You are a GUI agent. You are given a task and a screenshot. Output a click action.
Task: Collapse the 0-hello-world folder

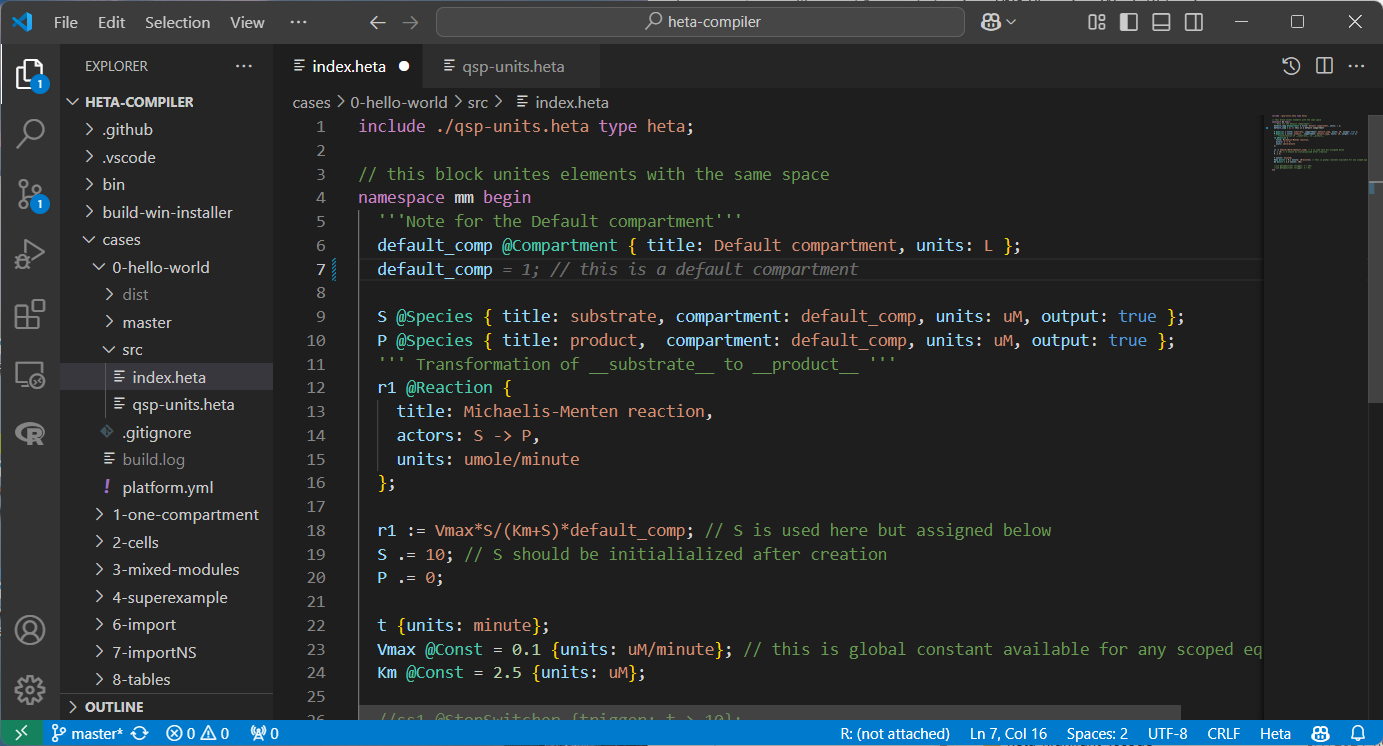[x=166, y=267]
